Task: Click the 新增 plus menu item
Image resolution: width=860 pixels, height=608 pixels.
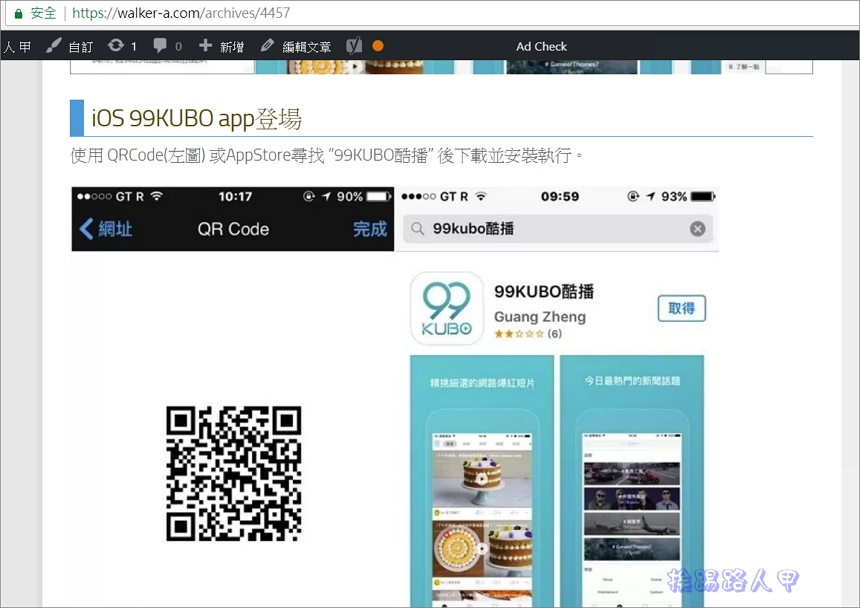Action: tap(221, 47)
